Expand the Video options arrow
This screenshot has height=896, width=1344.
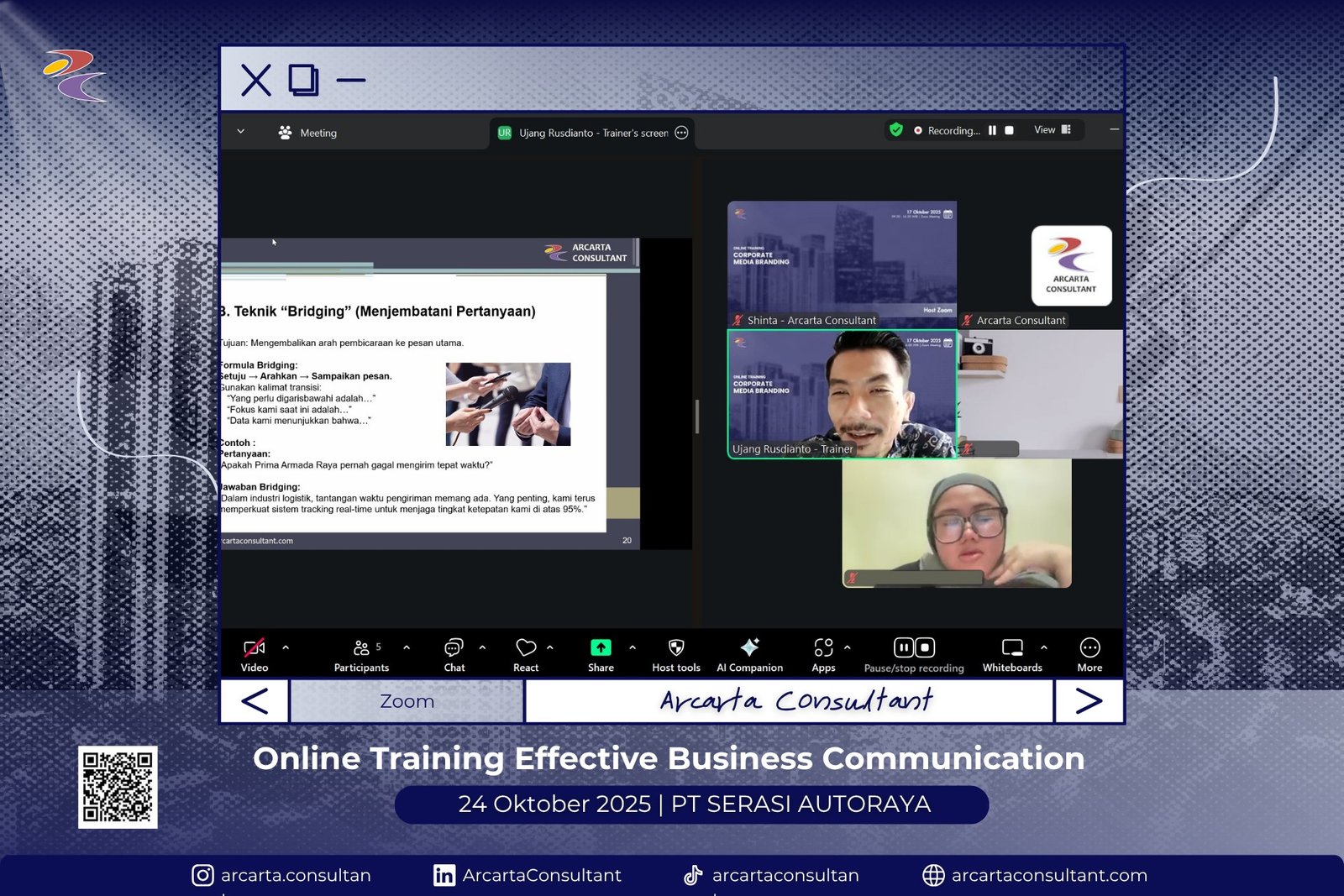(286, 647)
